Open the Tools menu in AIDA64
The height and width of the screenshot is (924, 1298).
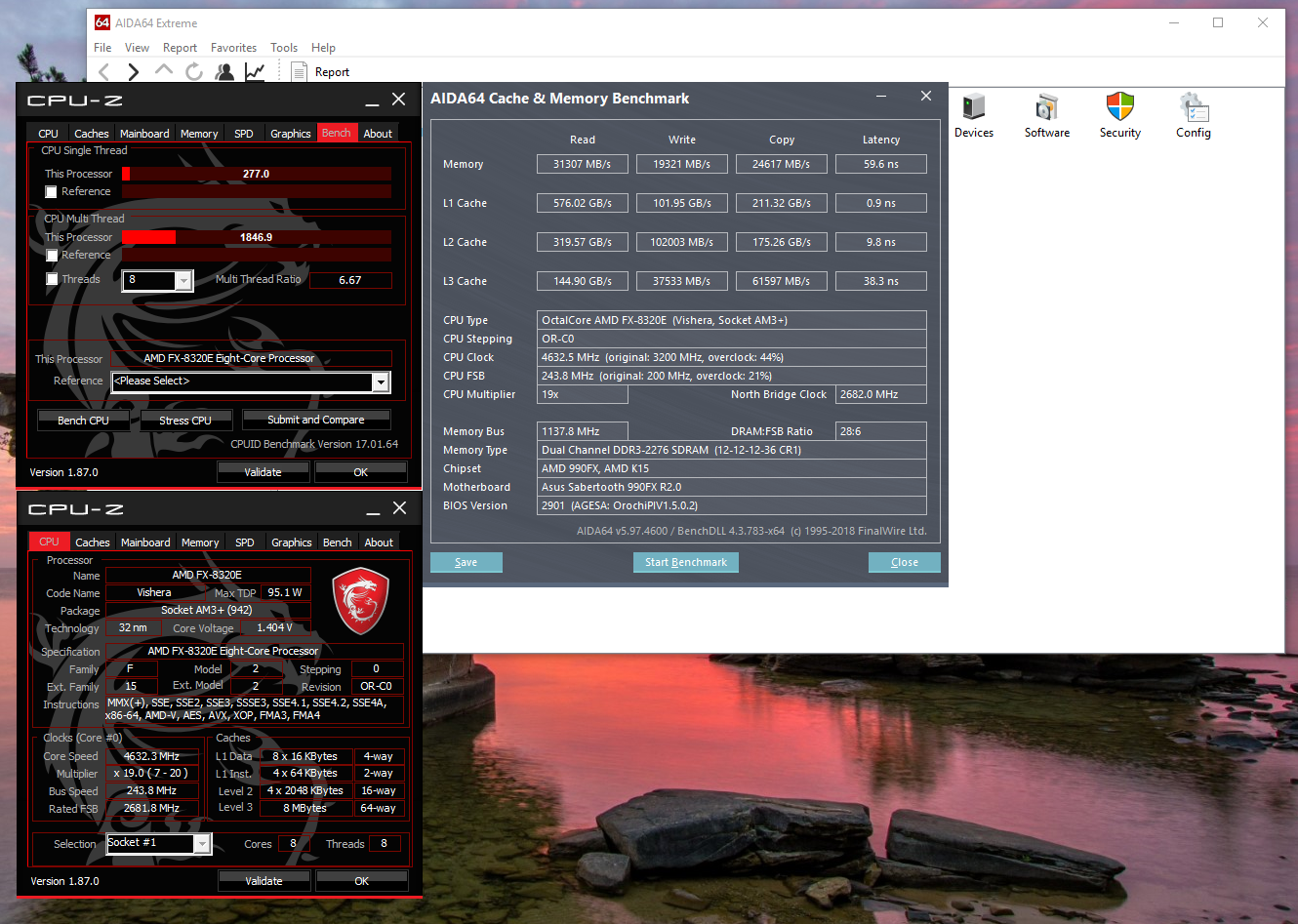[x=284, y=48]
